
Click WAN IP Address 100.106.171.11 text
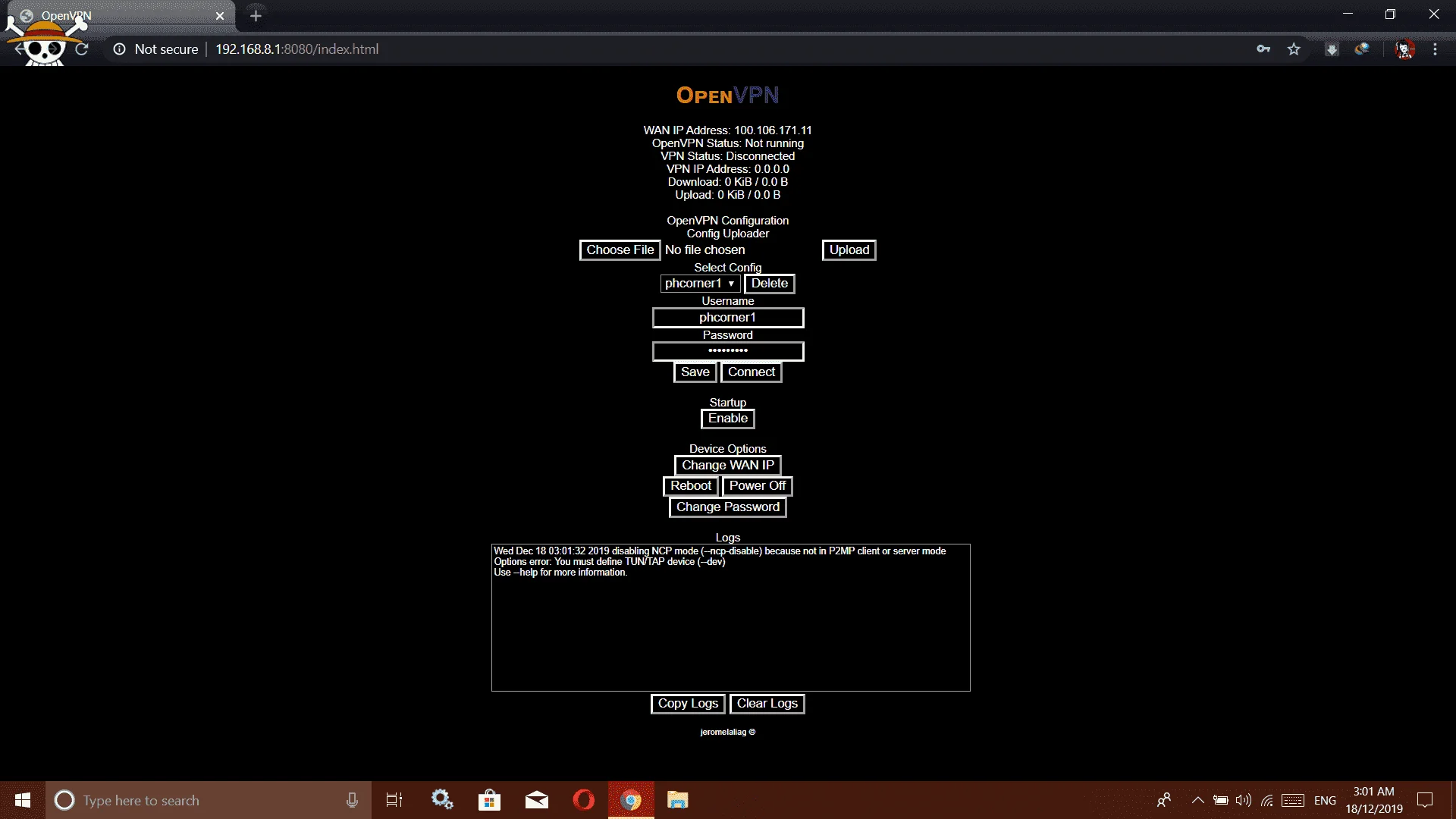point(727,130)
